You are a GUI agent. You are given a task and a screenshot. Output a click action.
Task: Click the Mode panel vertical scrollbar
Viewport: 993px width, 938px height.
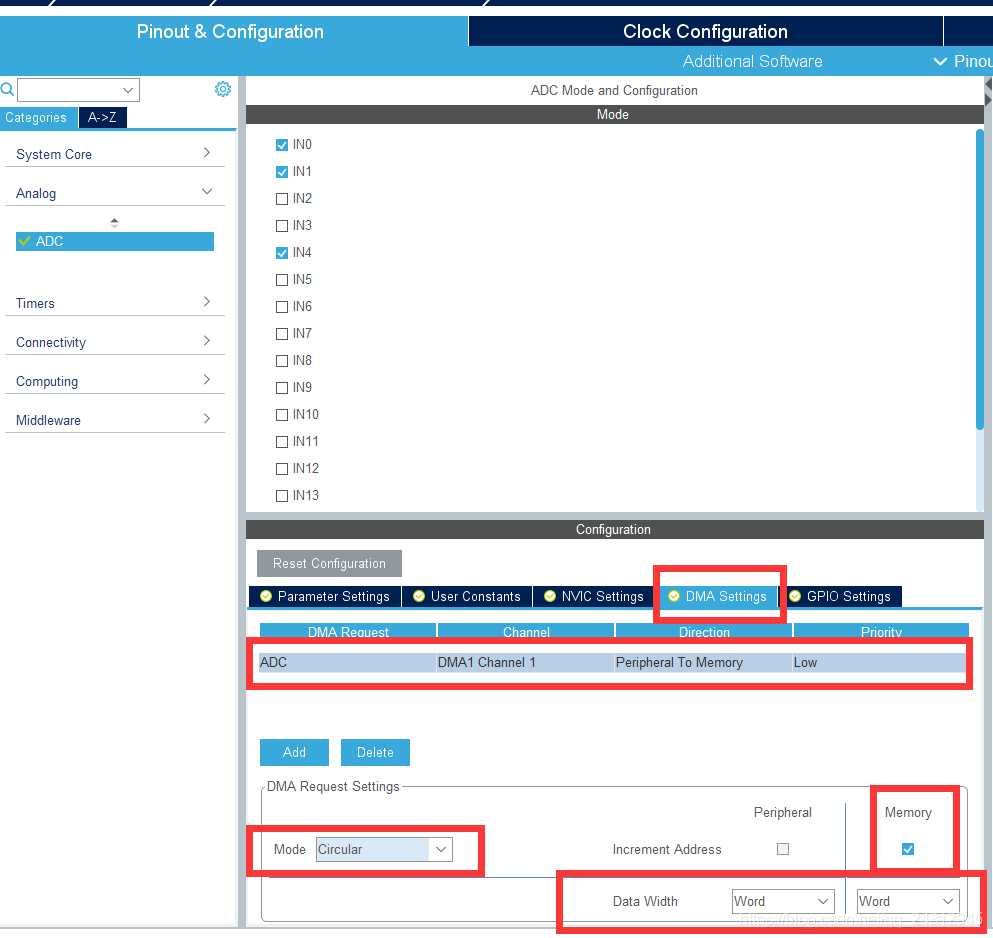tap(980, 280)
